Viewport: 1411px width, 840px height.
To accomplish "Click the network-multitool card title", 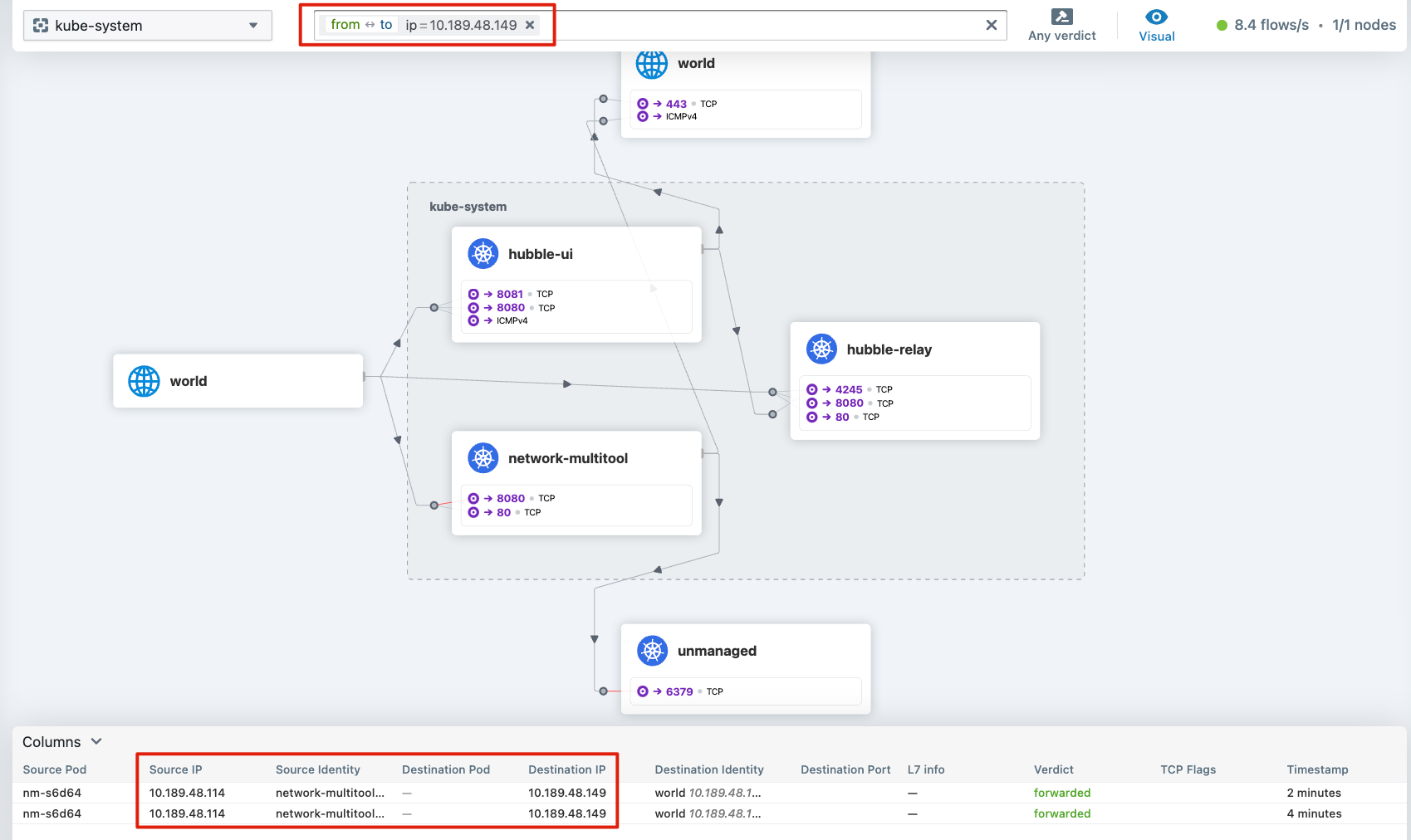I will click(x=568, y=458).
